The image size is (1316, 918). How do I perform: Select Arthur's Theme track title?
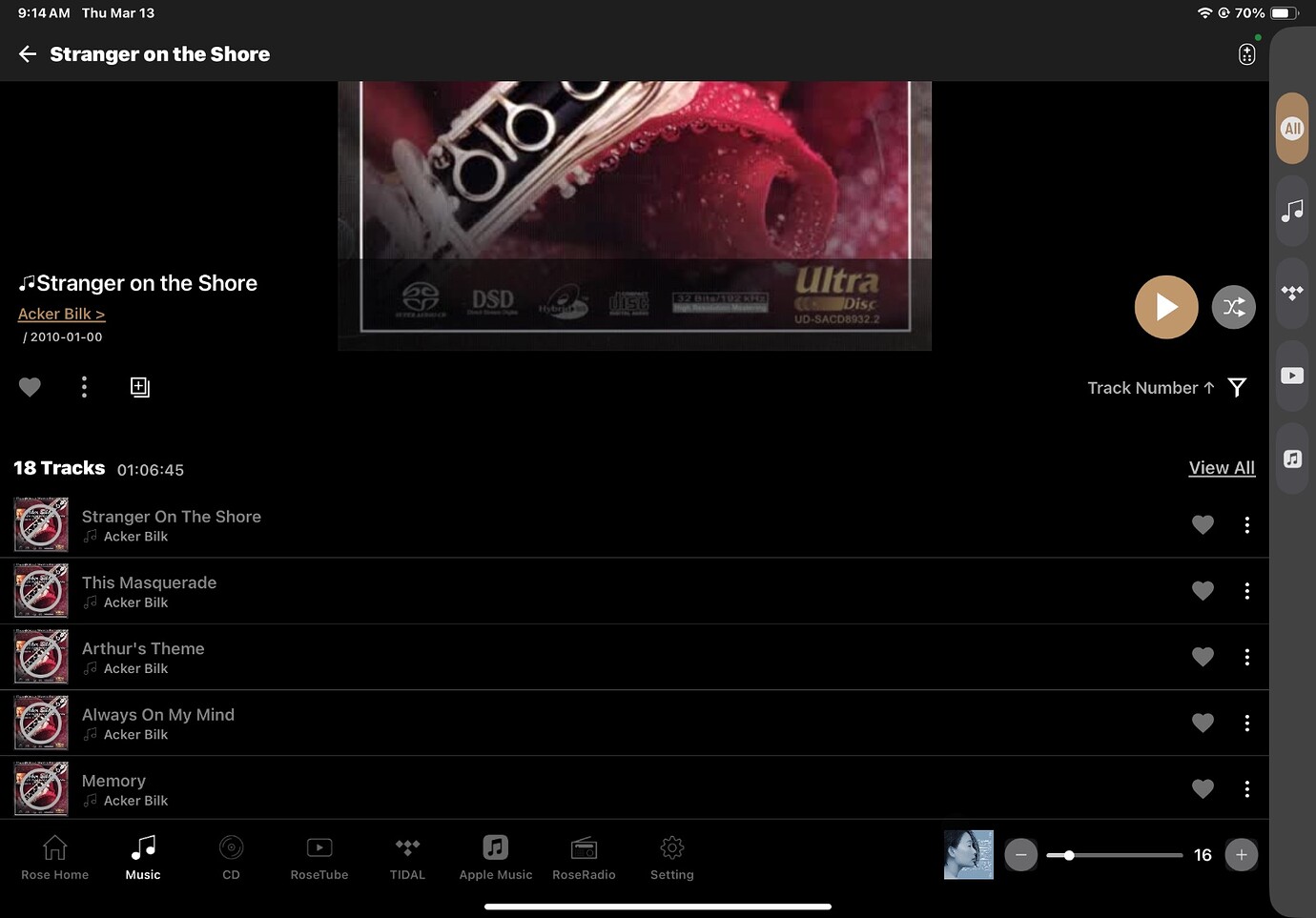(143, 648)
